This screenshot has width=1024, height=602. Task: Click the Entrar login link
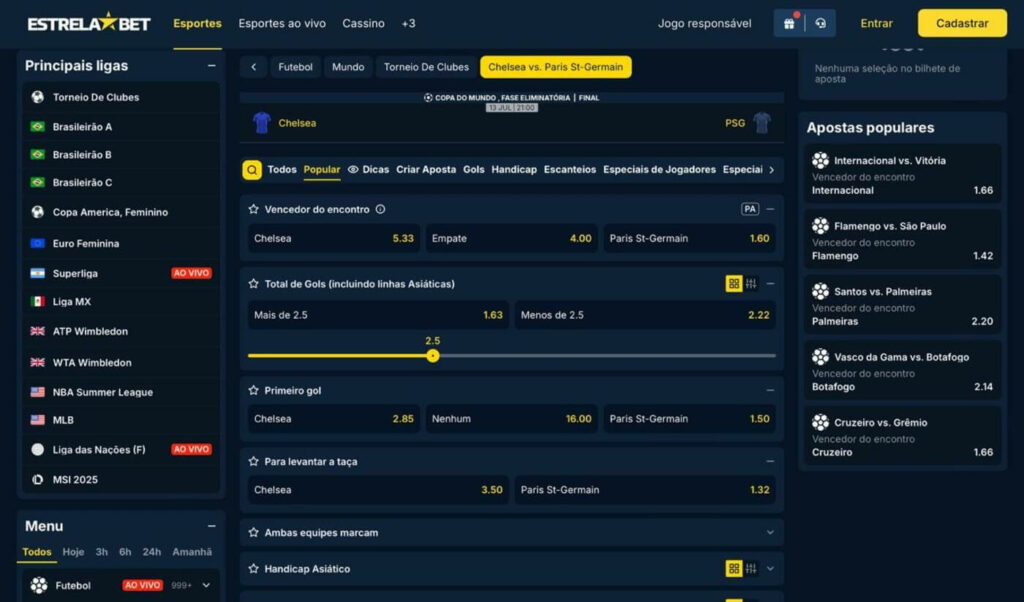tap(876, 24)
